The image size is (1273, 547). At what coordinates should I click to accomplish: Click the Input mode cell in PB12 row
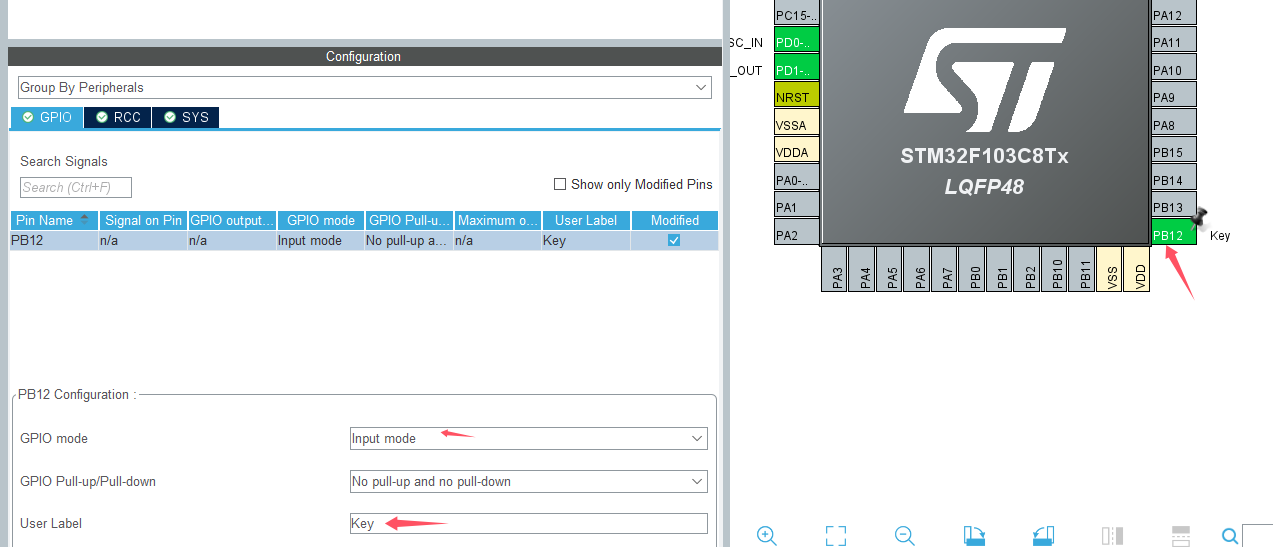pyautogui.click(x=321, y=241)
